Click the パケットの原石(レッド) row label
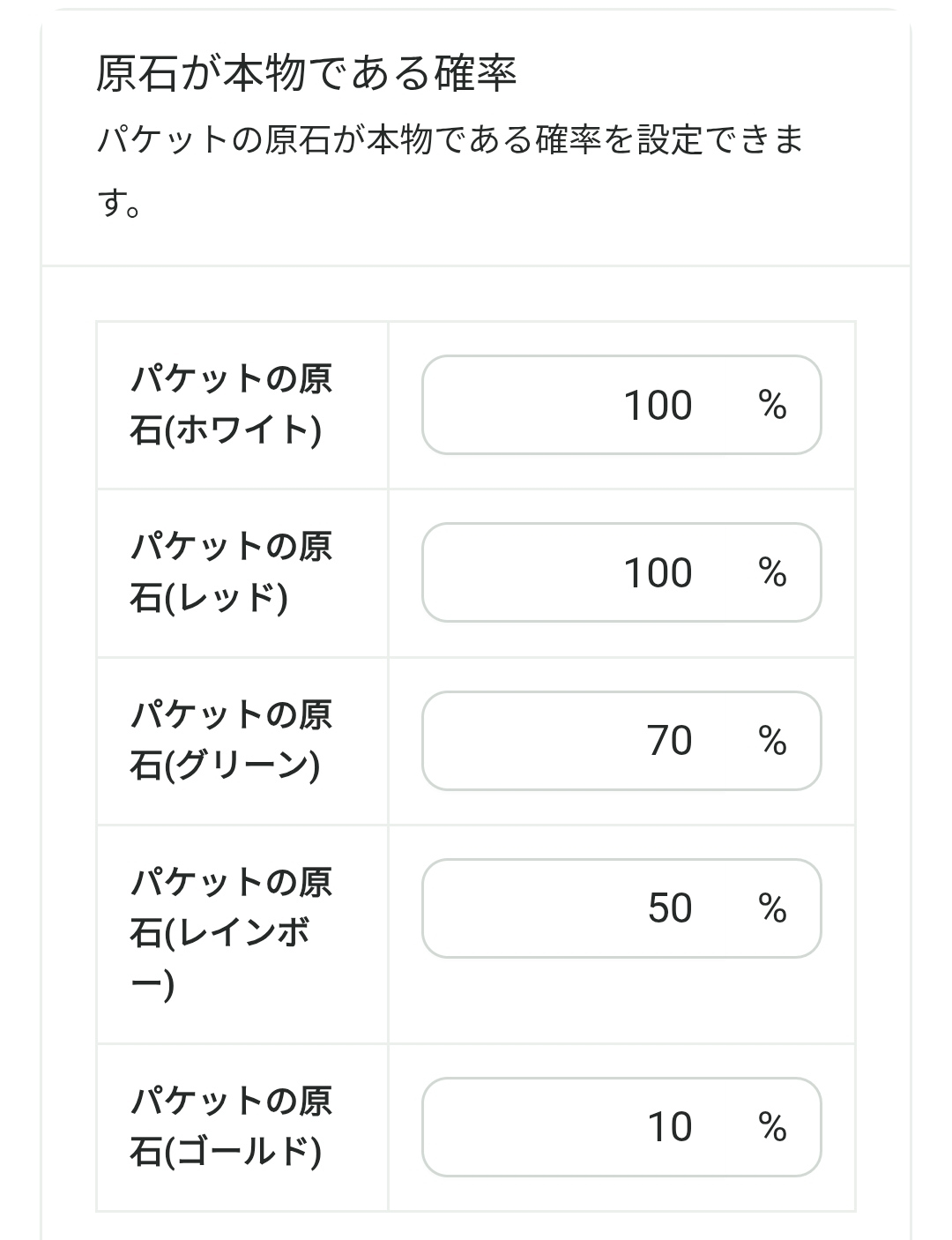This screenshot has height=1240, width=952. [231, 572]
